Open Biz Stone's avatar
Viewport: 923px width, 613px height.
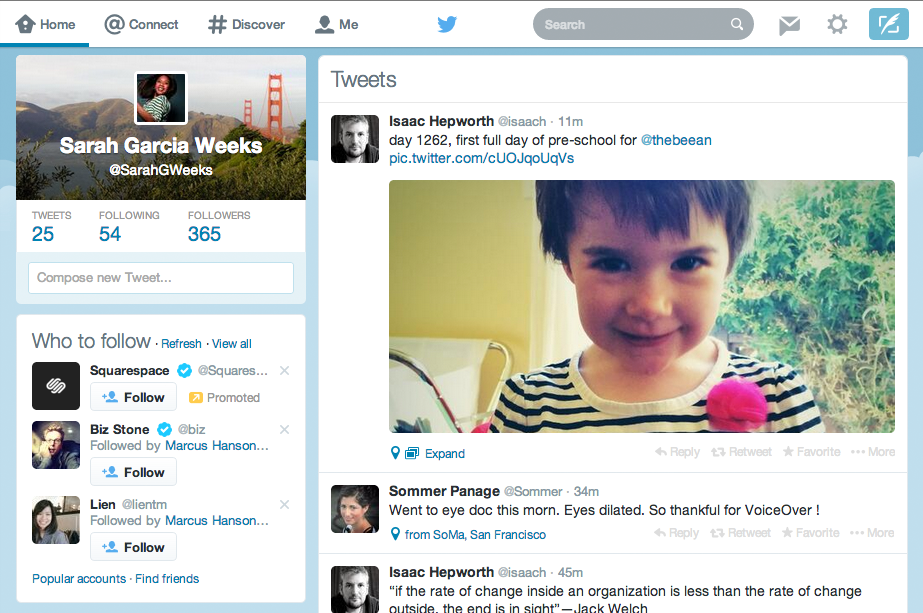[56, 445]
